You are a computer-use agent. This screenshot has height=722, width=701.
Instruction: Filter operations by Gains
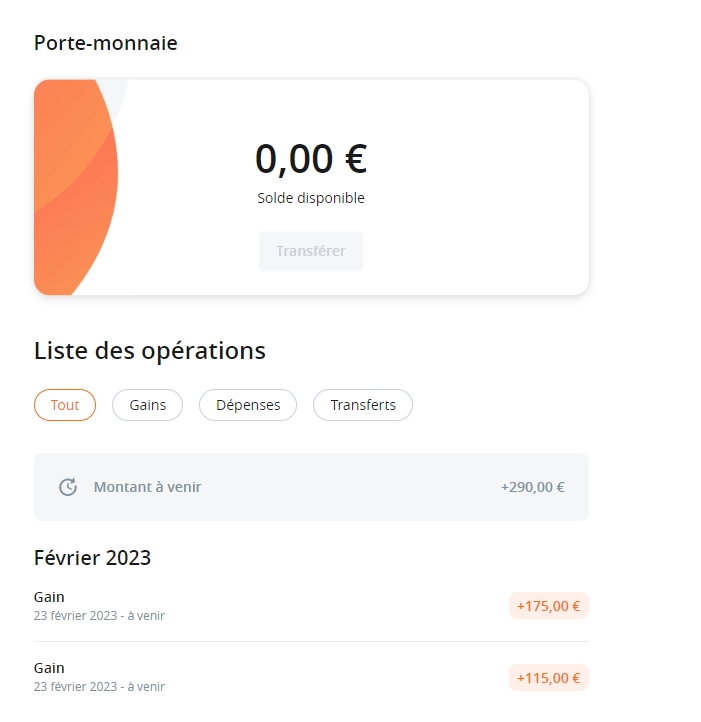[x=147, y=405]
